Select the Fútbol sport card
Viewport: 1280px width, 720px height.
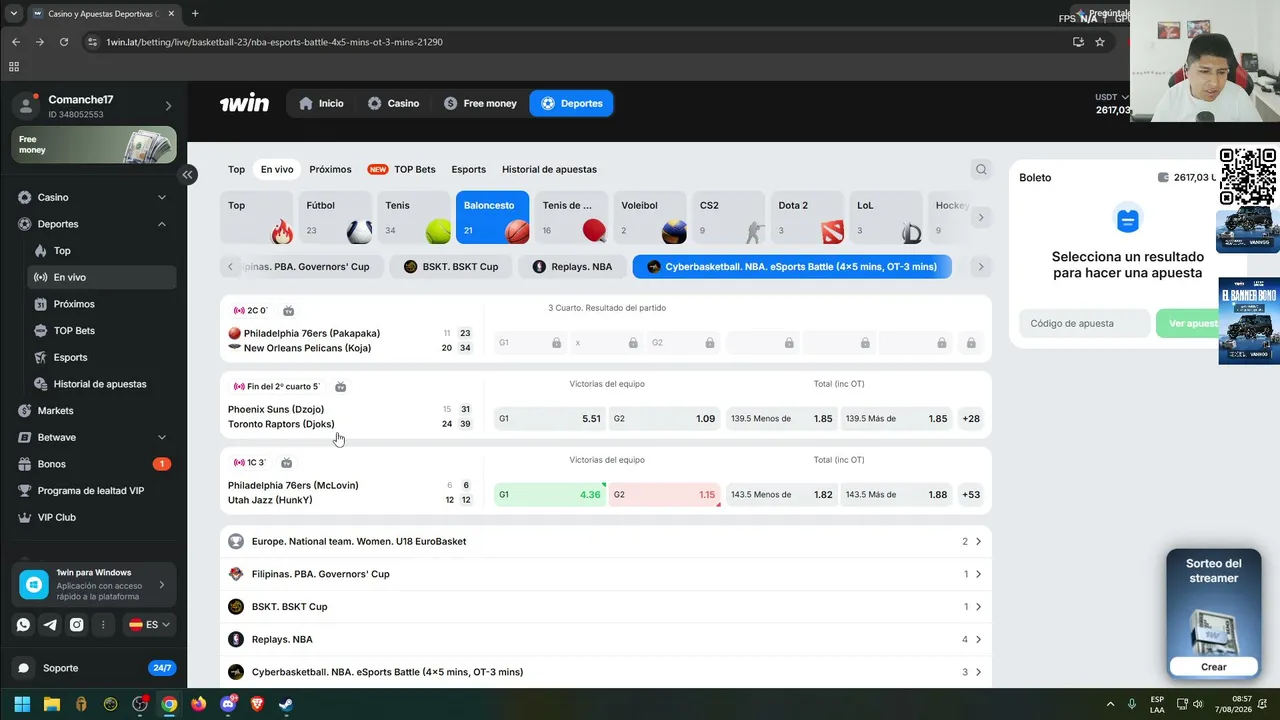coord(335,218)
